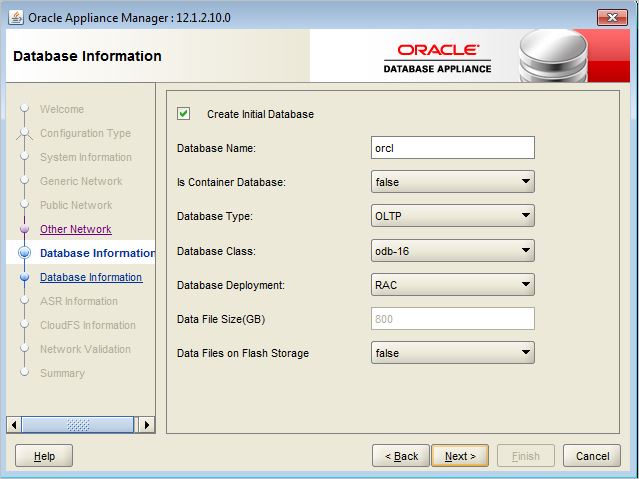Click the purple Other Network step bullet
Image resolution: width=639 pixels, height=479 pixels.
point(24,229)
